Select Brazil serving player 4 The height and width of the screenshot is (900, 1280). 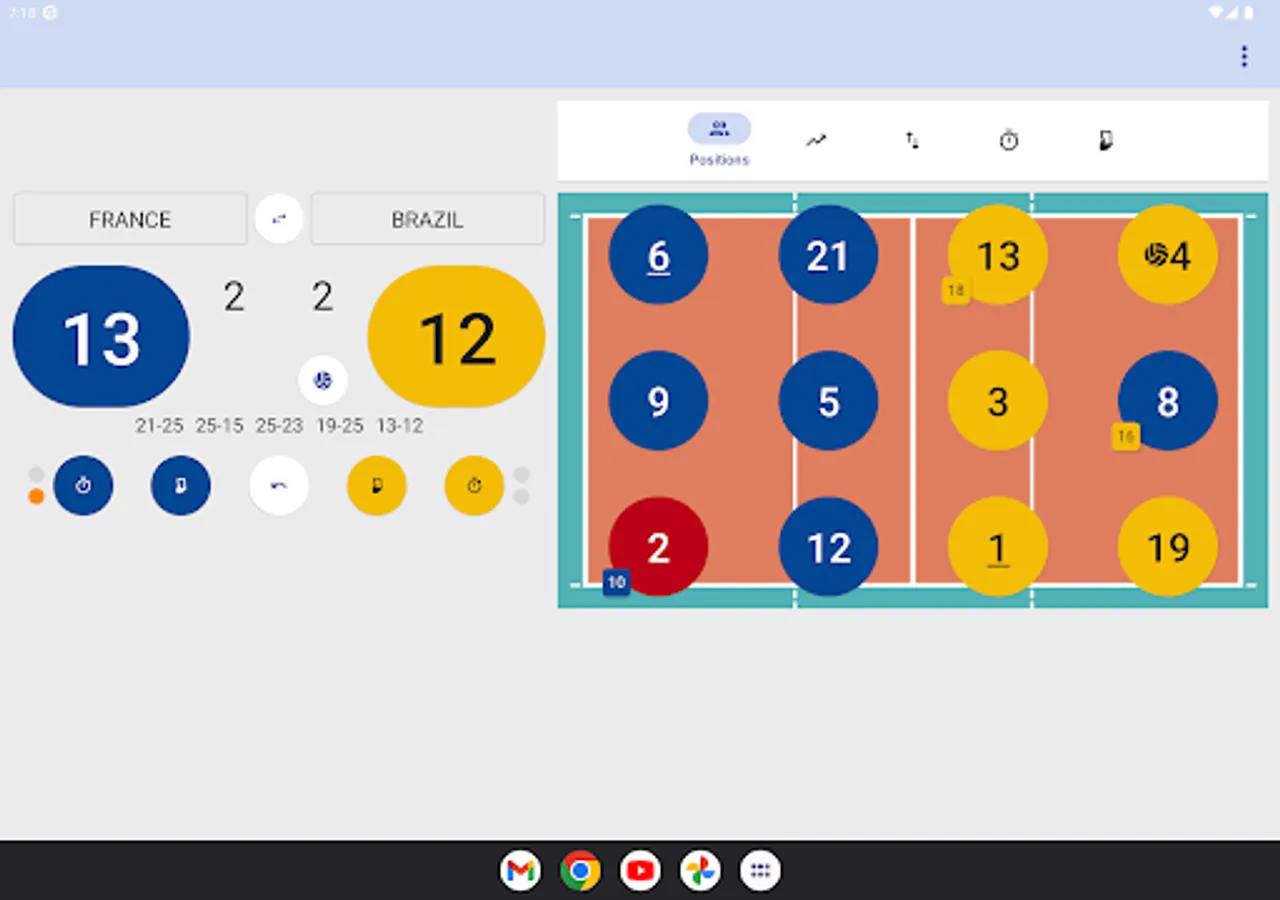[1168, 255]
